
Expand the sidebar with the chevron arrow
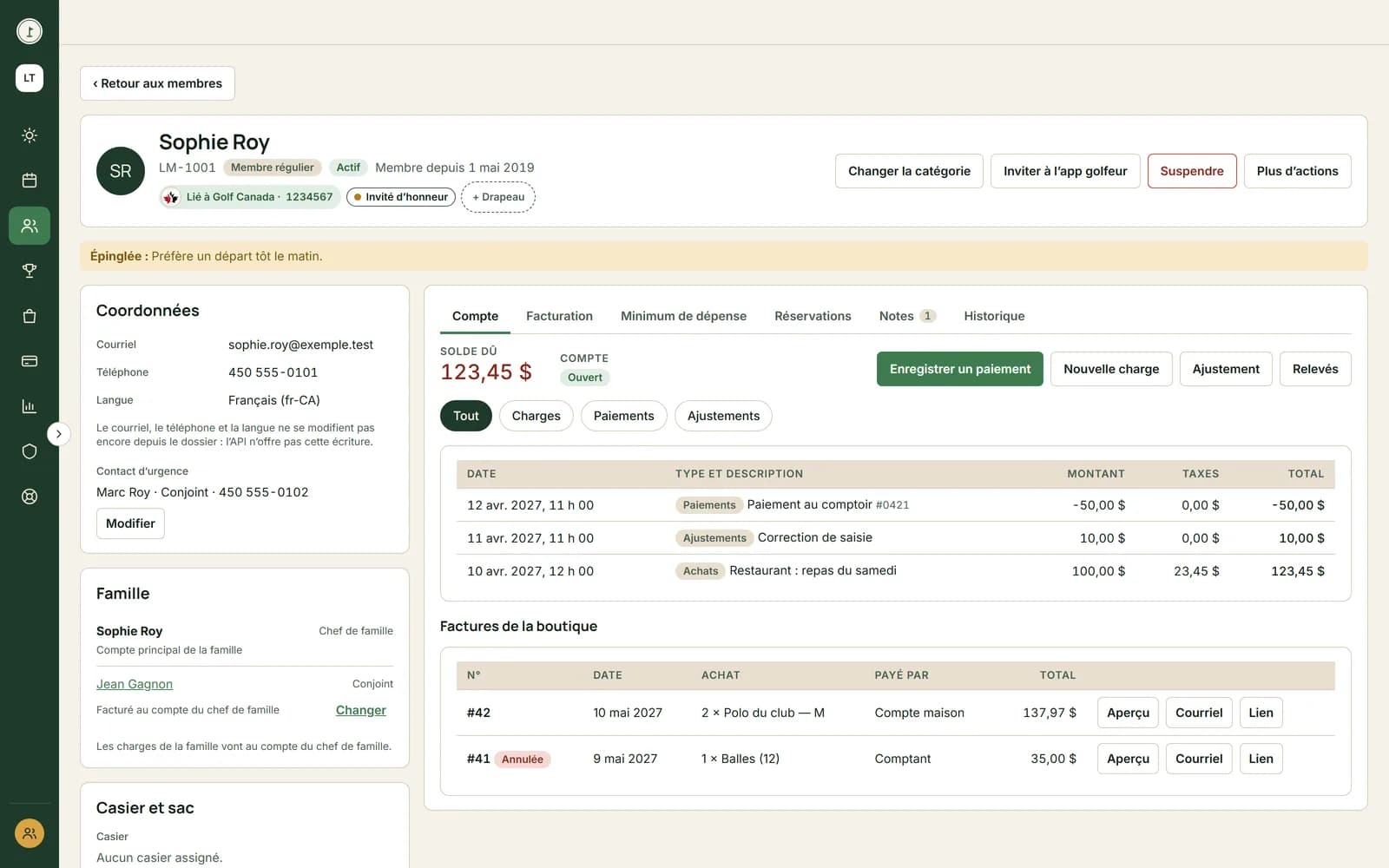point(58,434)
